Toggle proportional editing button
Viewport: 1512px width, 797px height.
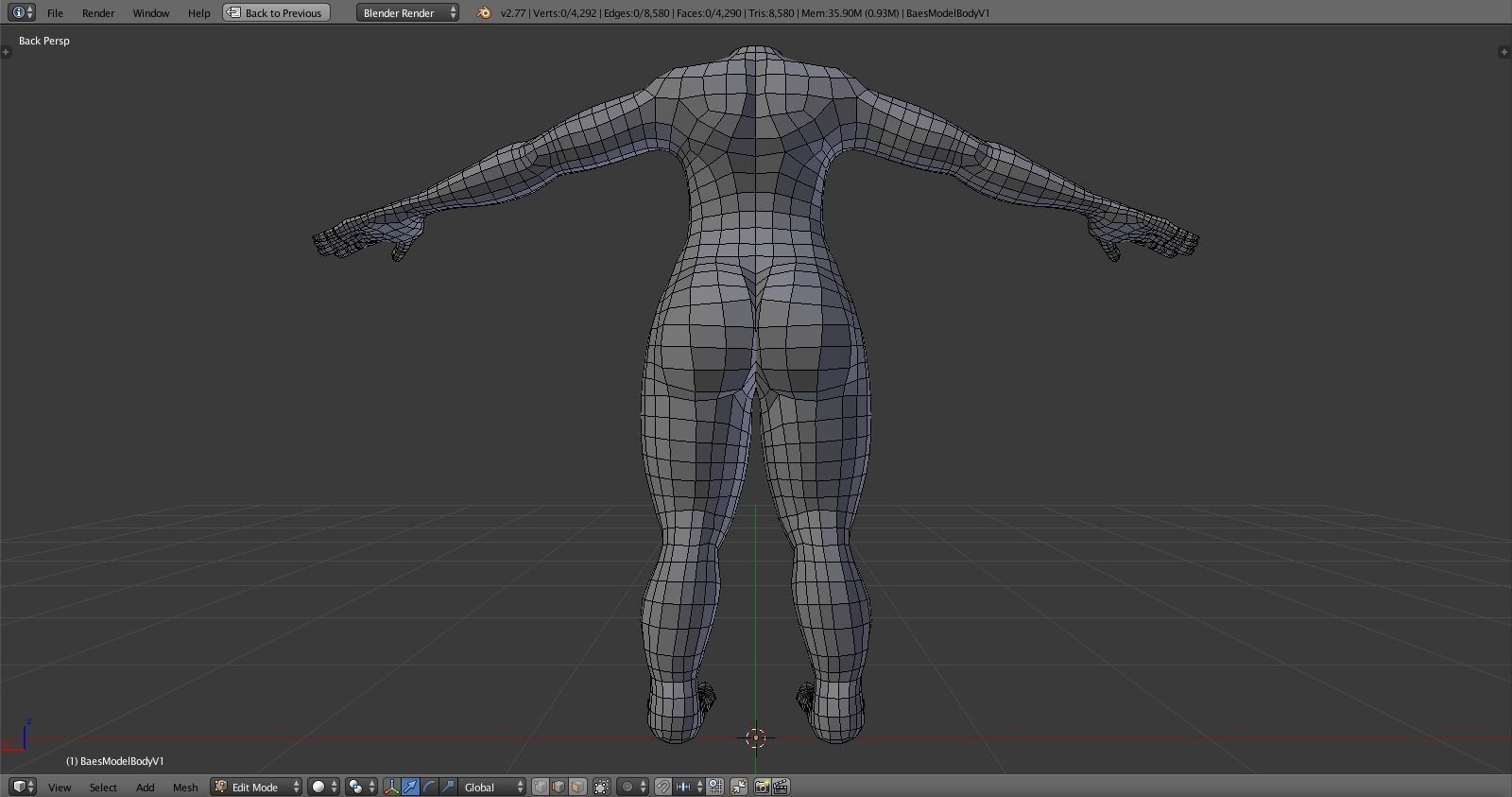click(627, 787)
